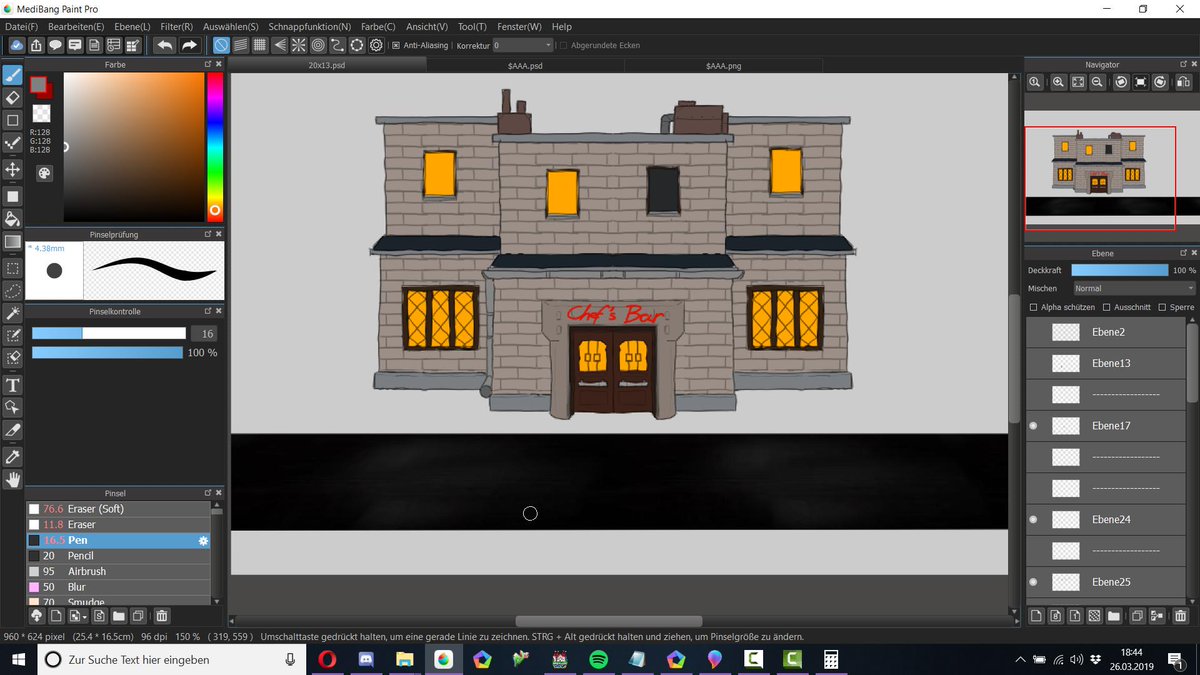1200x675 pixels.
Task: Create a new layer in the Ebene panel
Action: [1037, 616]
